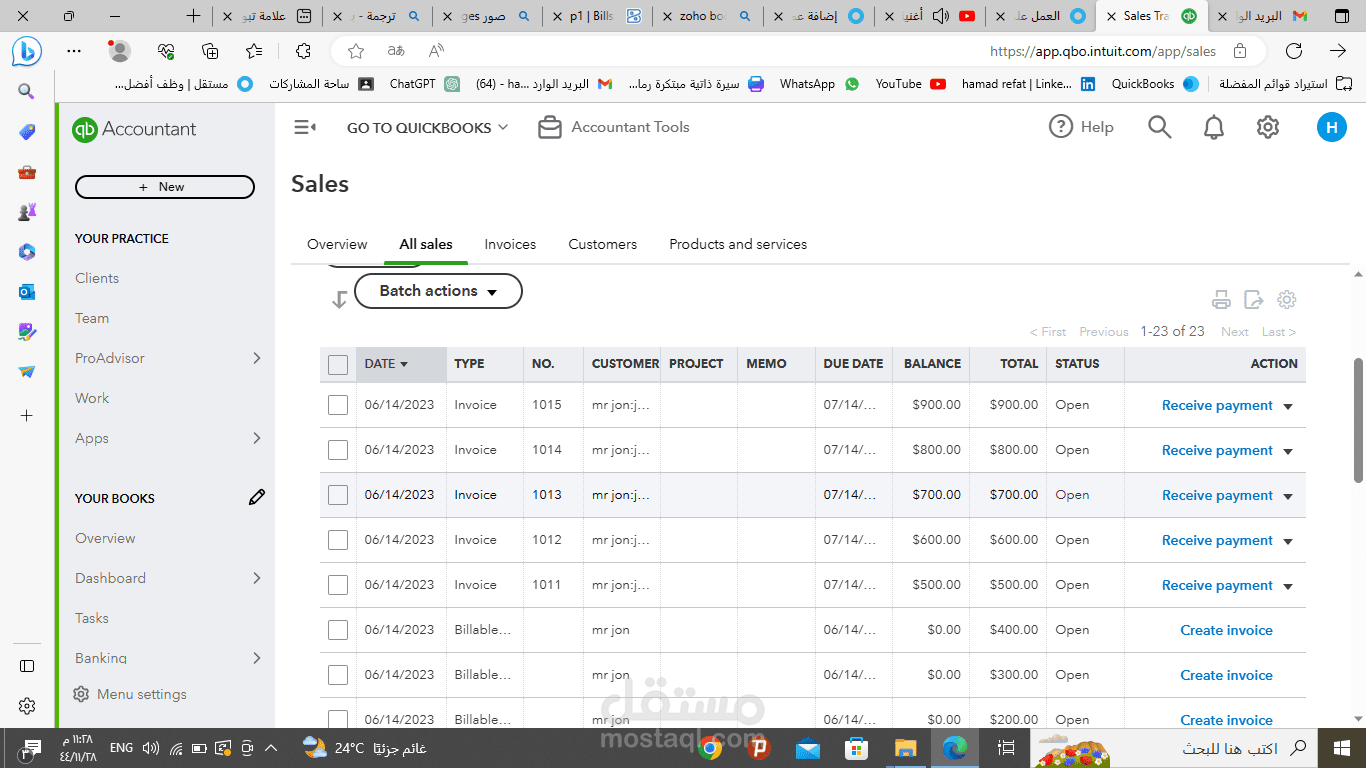Click Receive payment for invoice 1014
Viewport: 1366px width, 768px height.
click(x=1217, y=450)
